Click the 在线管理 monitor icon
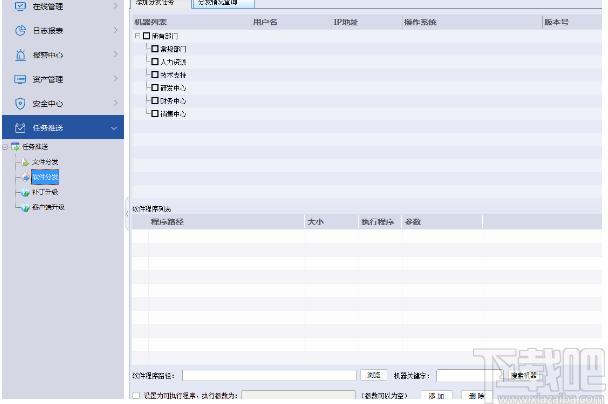The width and height of the screenshot is (608, 404). coord(20,6)
